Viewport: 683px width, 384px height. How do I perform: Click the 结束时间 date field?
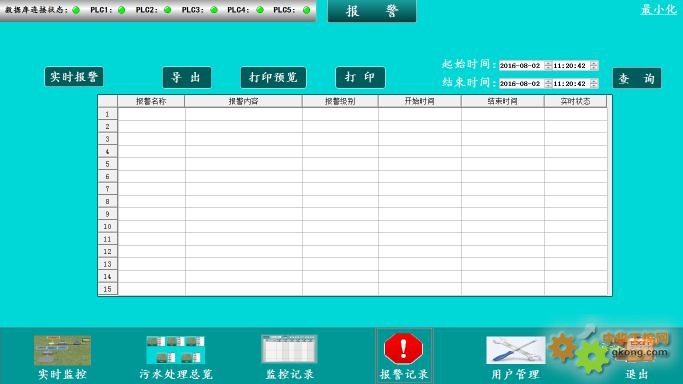point(521,83)
